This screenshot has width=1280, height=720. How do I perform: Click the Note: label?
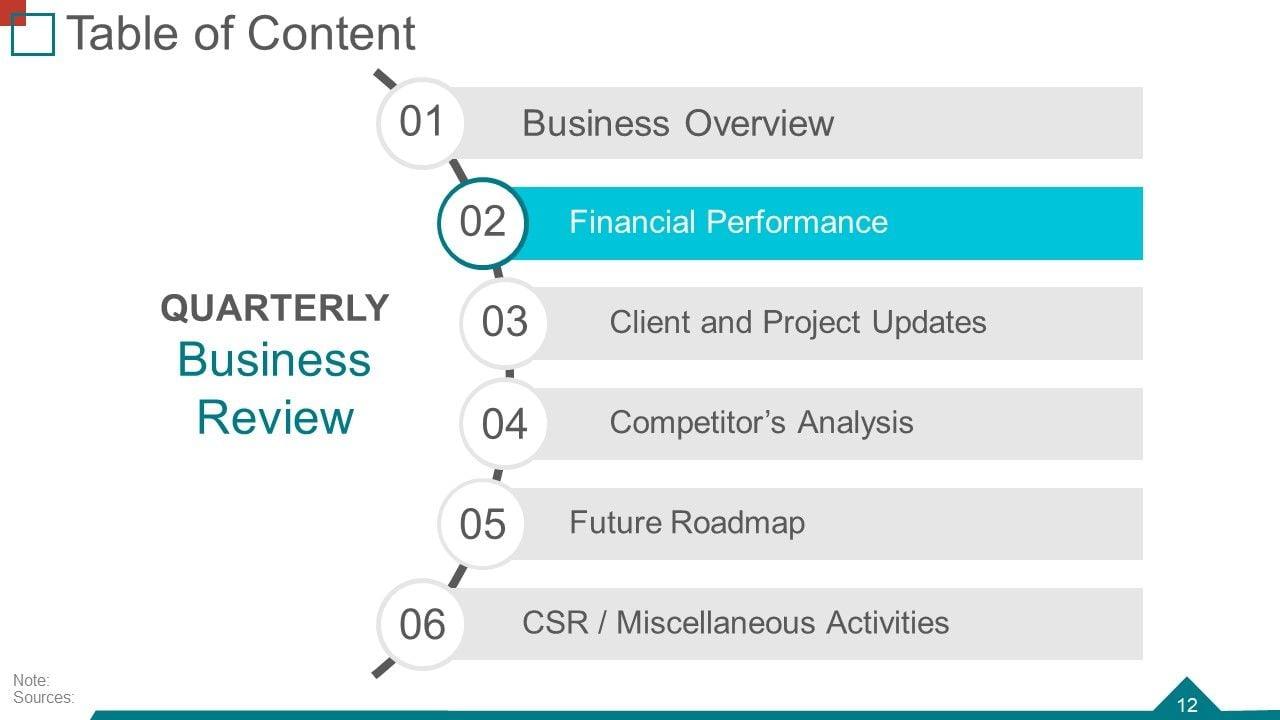pyautogui.click(x=31, y=680)
